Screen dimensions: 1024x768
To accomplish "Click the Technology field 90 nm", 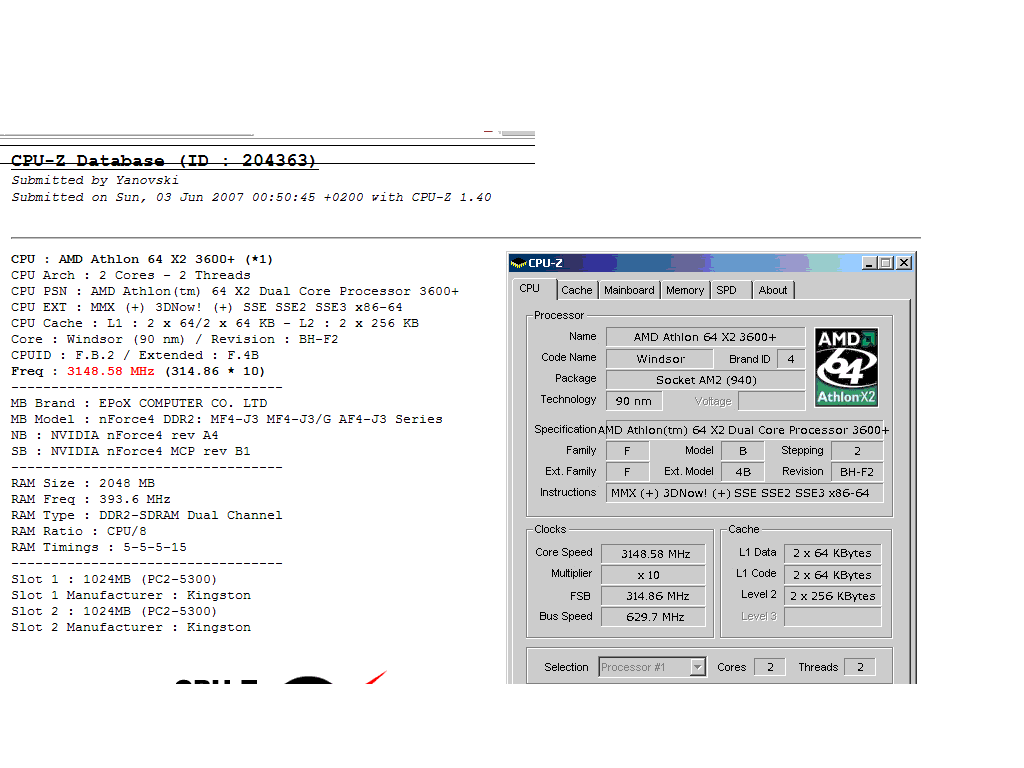I will [633, 401].
